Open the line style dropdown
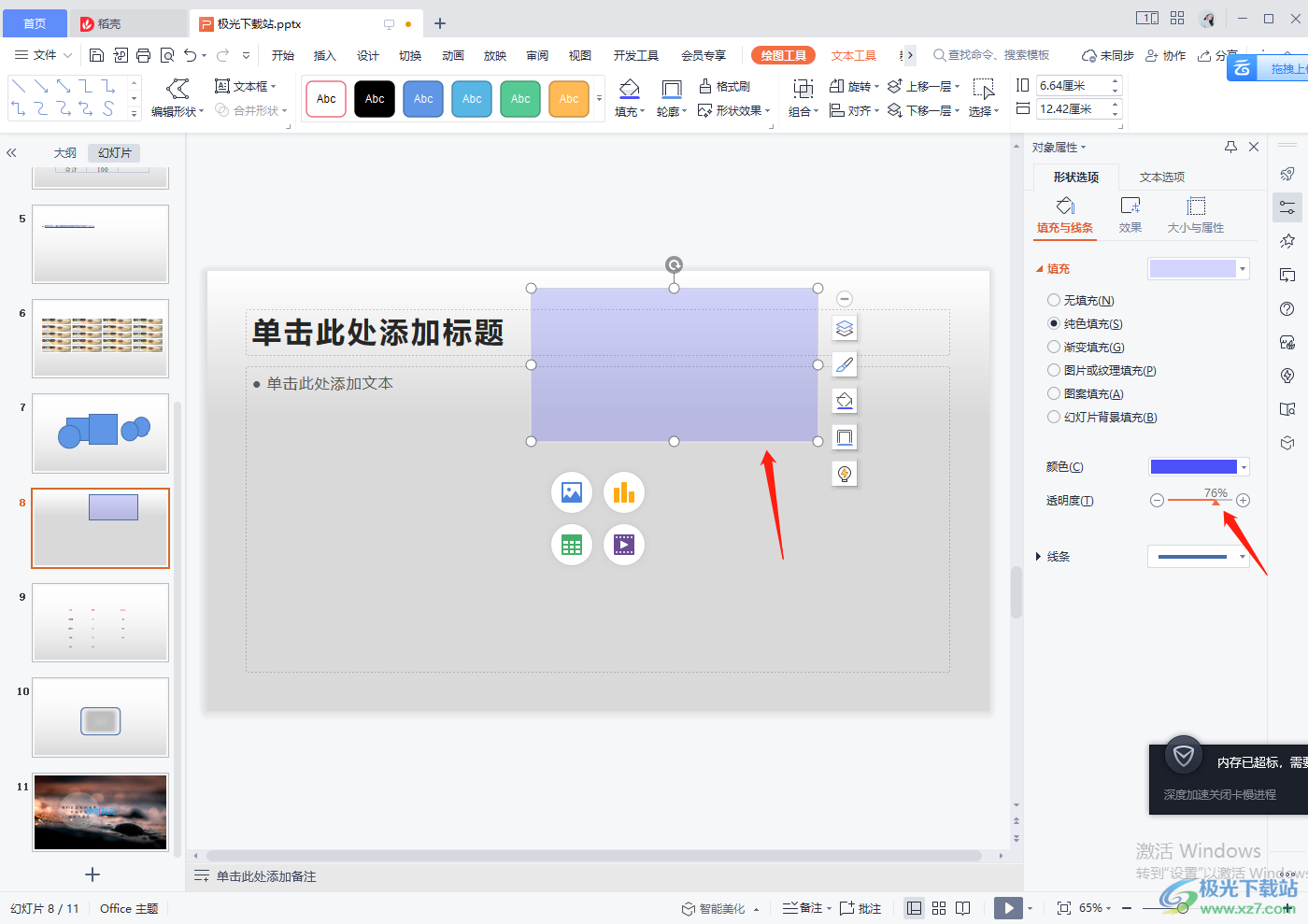Screen dimensions: 1308x924 tap(1243, 557)
